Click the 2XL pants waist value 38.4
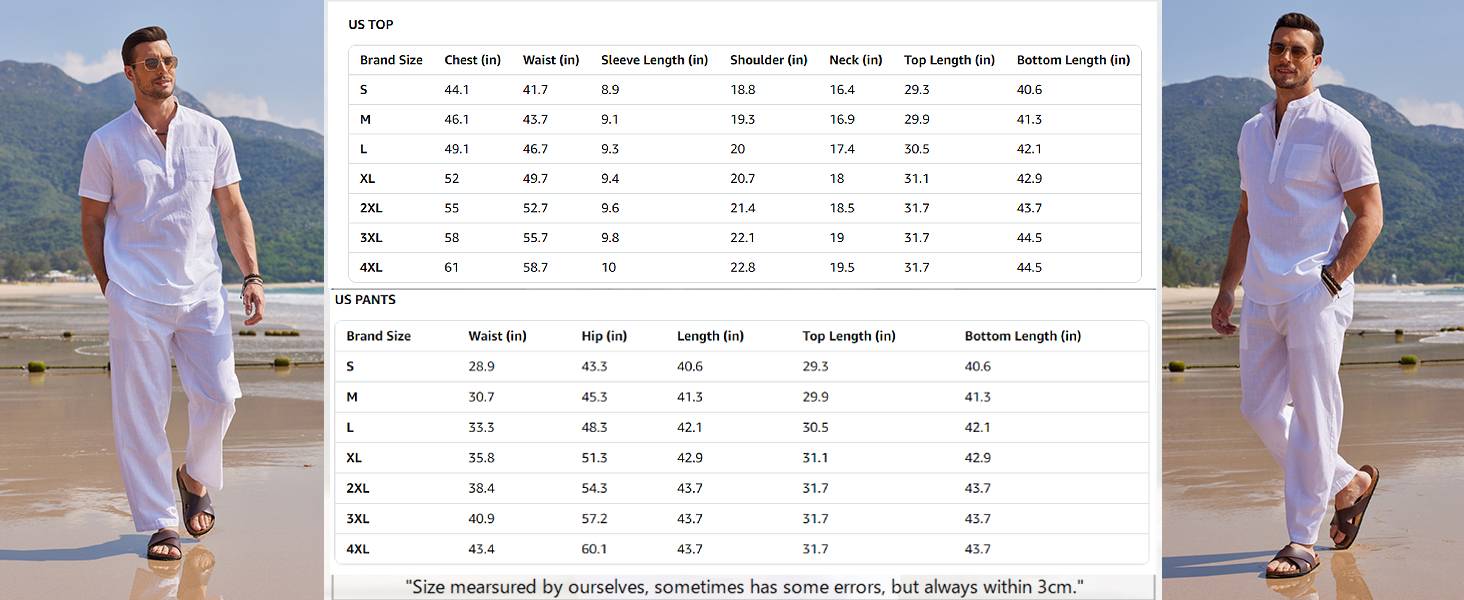Image resolution: width=1464 pixels, height=600 pixels. [x=481, y=488]
